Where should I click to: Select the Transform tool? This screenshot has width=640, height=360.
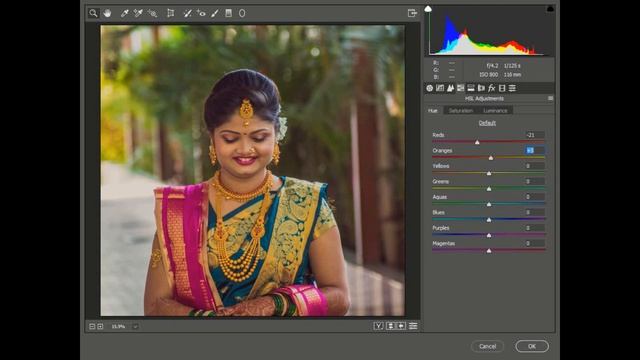coord(171,13)
